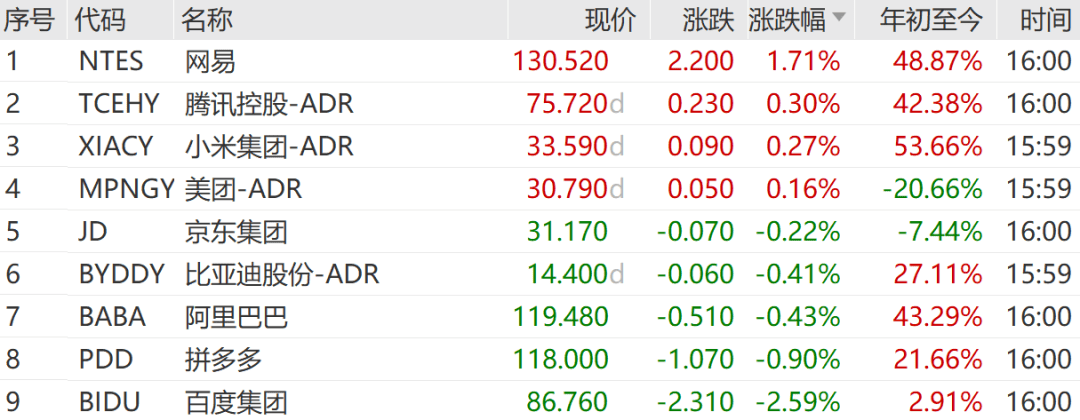Click change value -0.510
Screen dimensions: 1080x420
point(696,317)
